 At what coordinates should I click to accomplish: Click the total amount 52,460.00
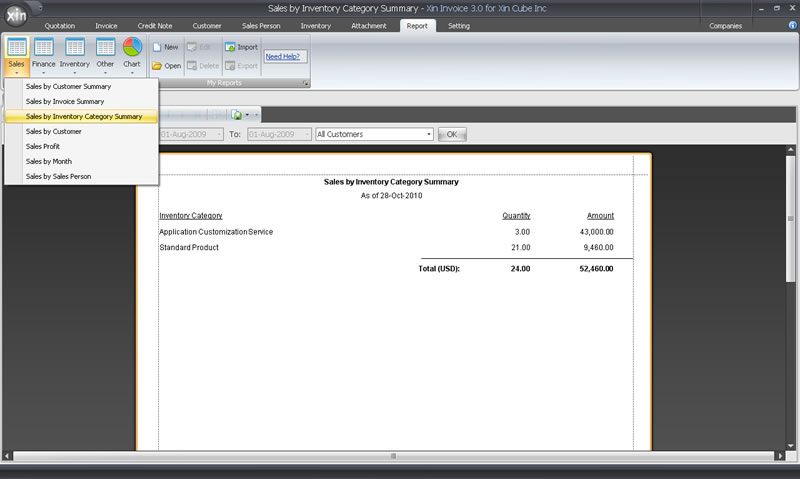point(596,269)
